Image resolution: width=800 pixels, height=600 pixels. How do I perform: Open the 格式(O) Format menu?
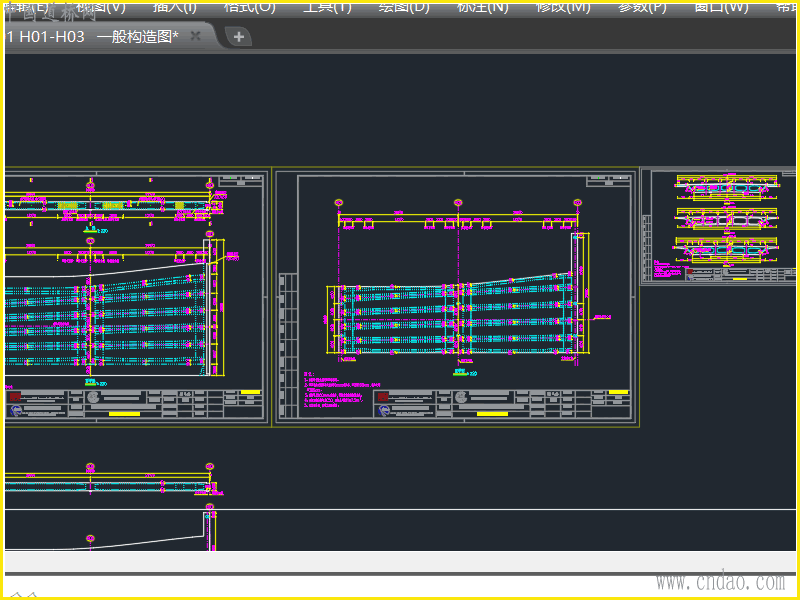(249, 6)
